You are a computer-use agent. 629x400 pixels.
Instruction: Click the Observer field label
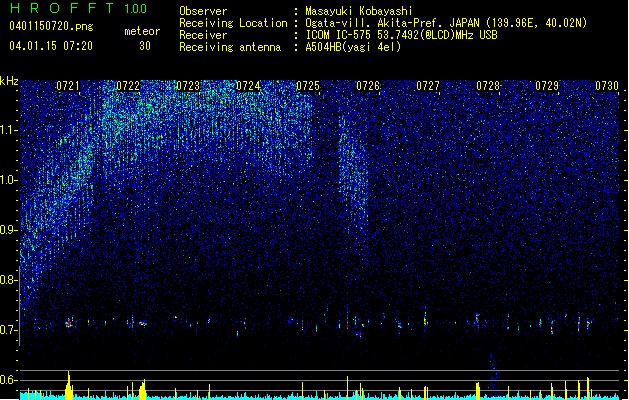203,11
